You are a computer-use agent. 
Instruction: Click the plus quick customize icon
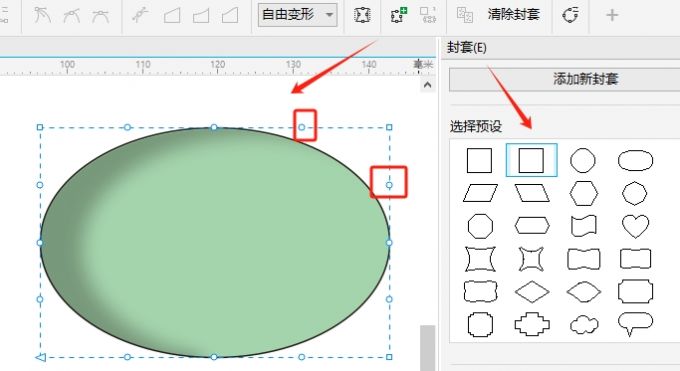pos(612,15)
